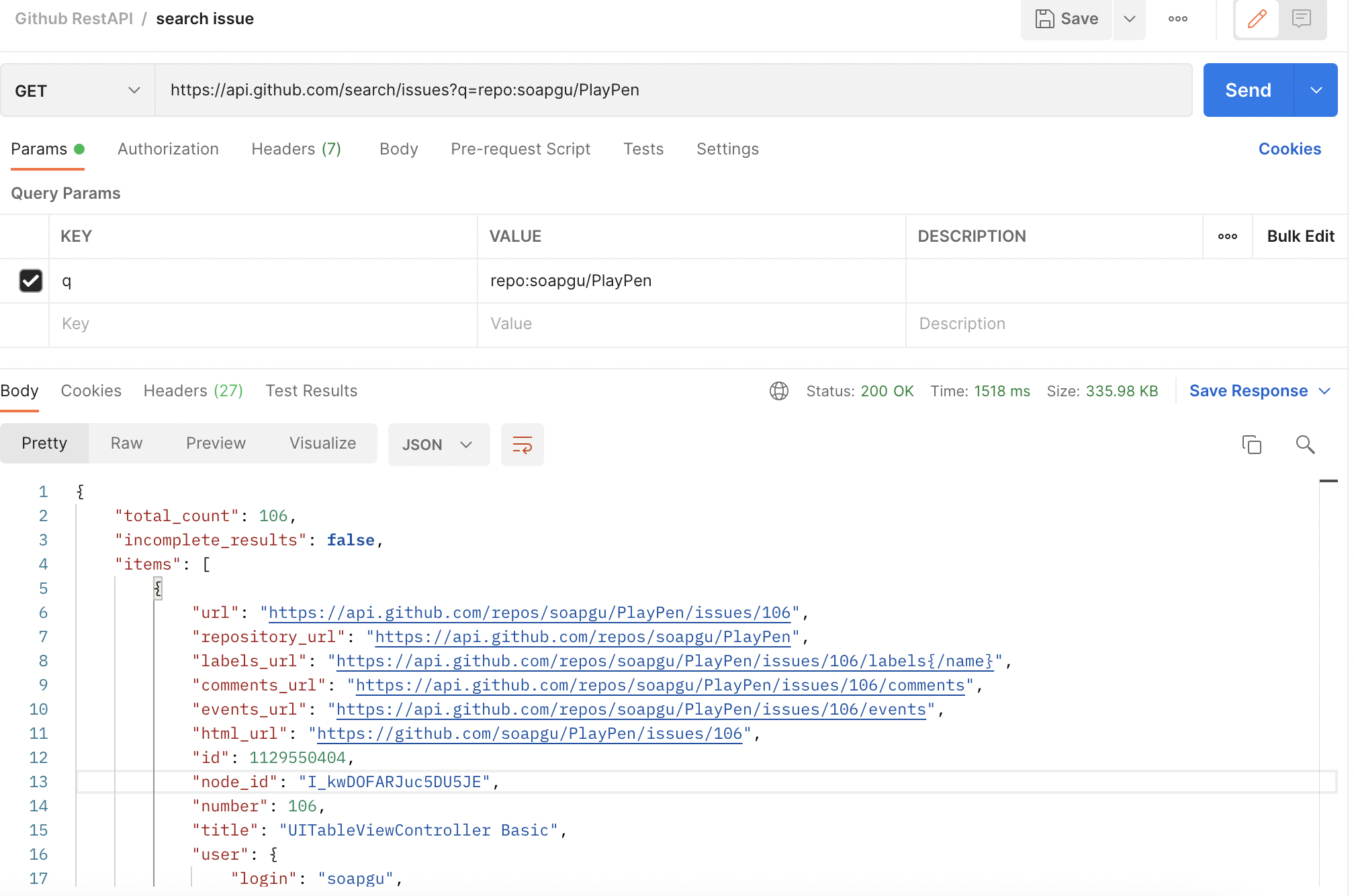Open the repository_url link
1354x896 pixels.
[583, 637]
